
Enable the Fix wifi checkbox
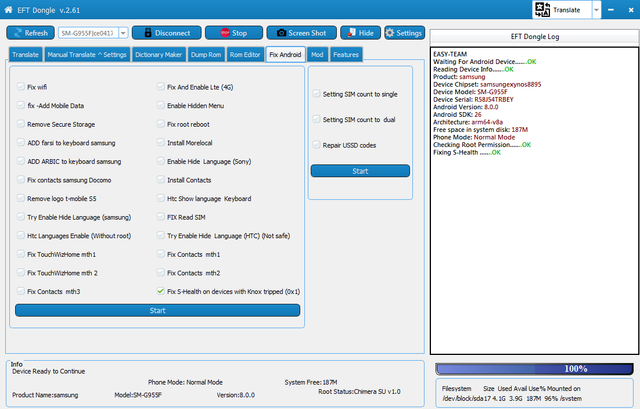click(x=20, y=87)
